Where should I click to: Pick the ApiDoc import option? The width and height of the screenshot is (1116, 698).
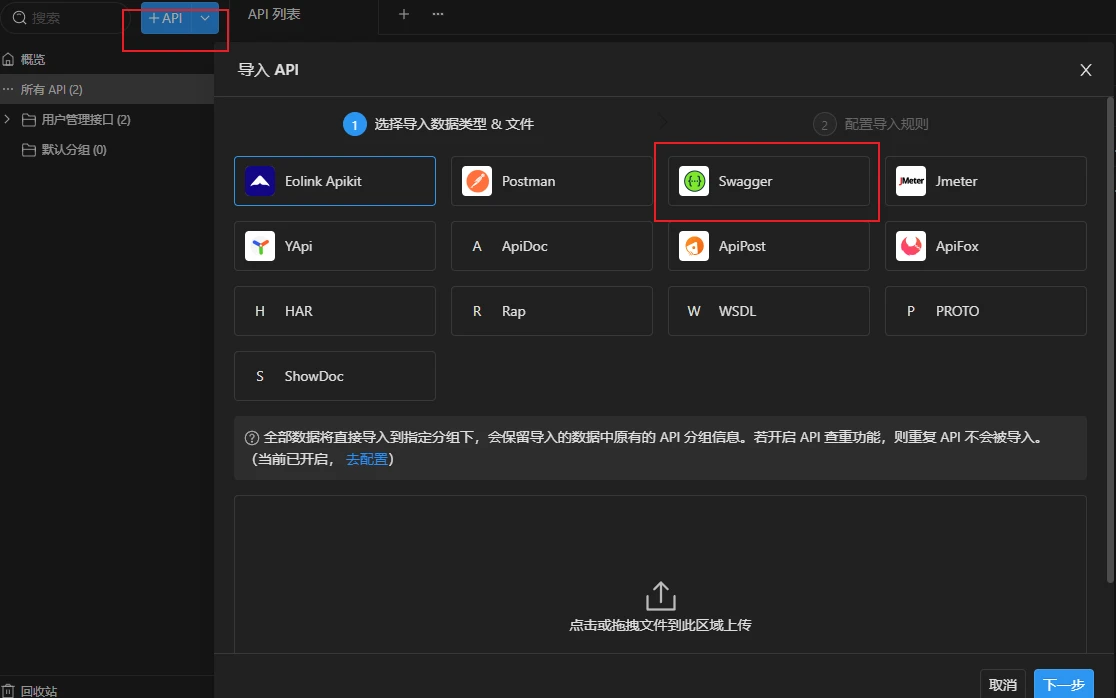point(552,246)
